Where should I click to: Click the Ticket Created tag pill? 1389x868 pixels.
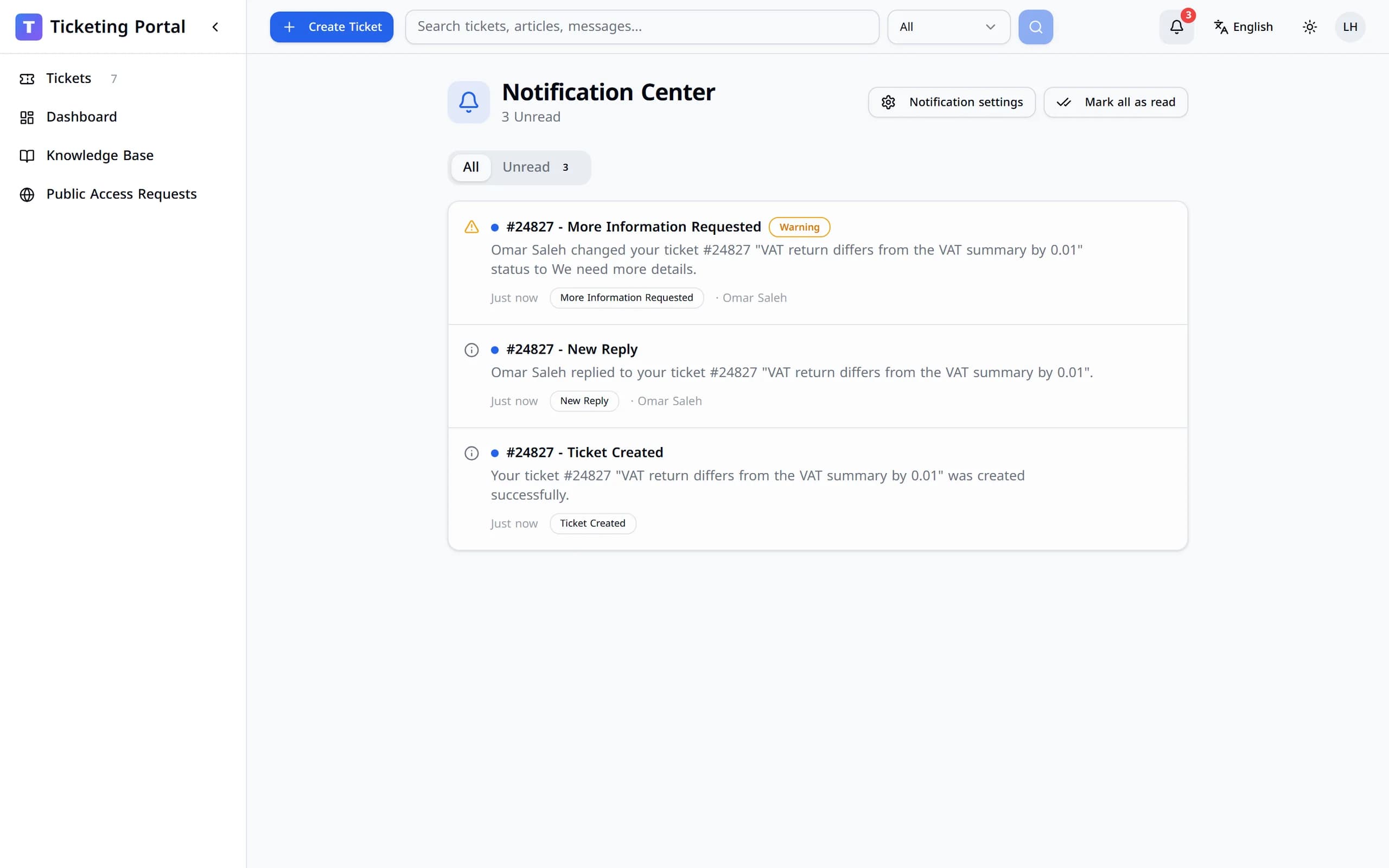[592, 524]
